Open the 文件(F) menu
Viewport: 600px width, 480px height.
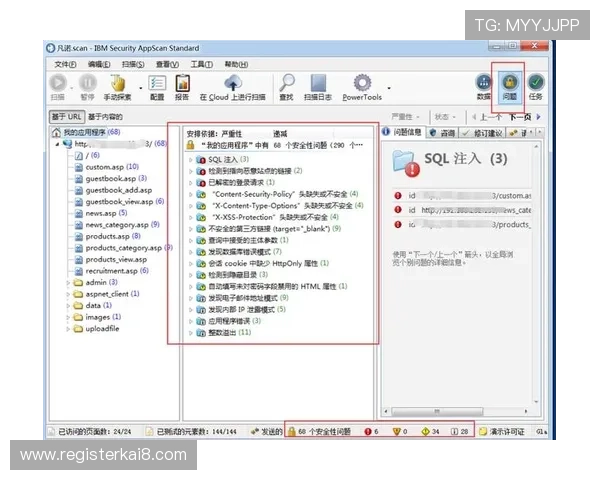point(65,64)
